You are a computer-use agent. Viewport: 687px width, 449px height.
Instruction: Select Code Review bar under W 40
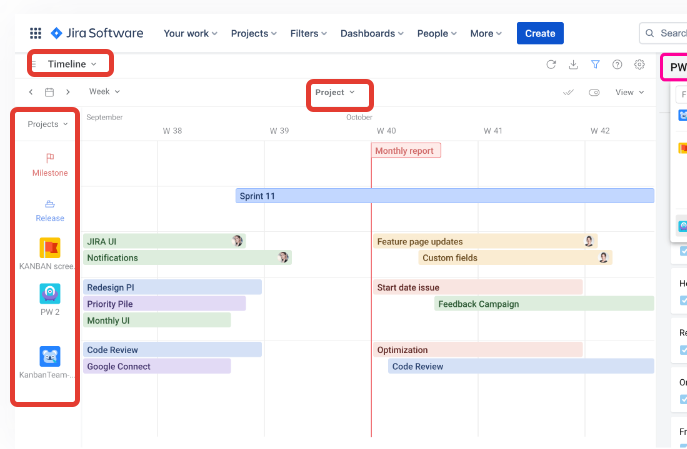point(521,366)
